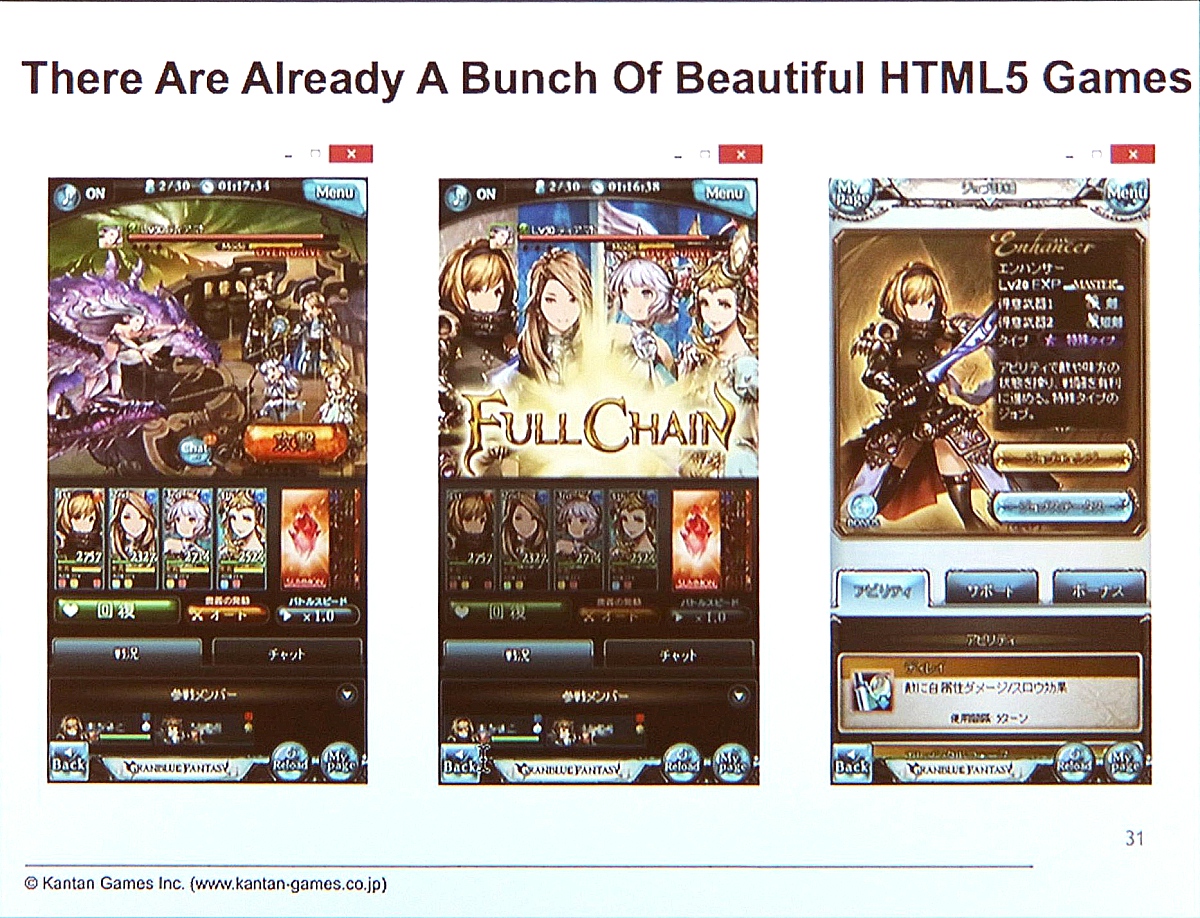Select サポート tab in Enhancer window
This screenshot has height=918, width=1200.
pos(992,588)
